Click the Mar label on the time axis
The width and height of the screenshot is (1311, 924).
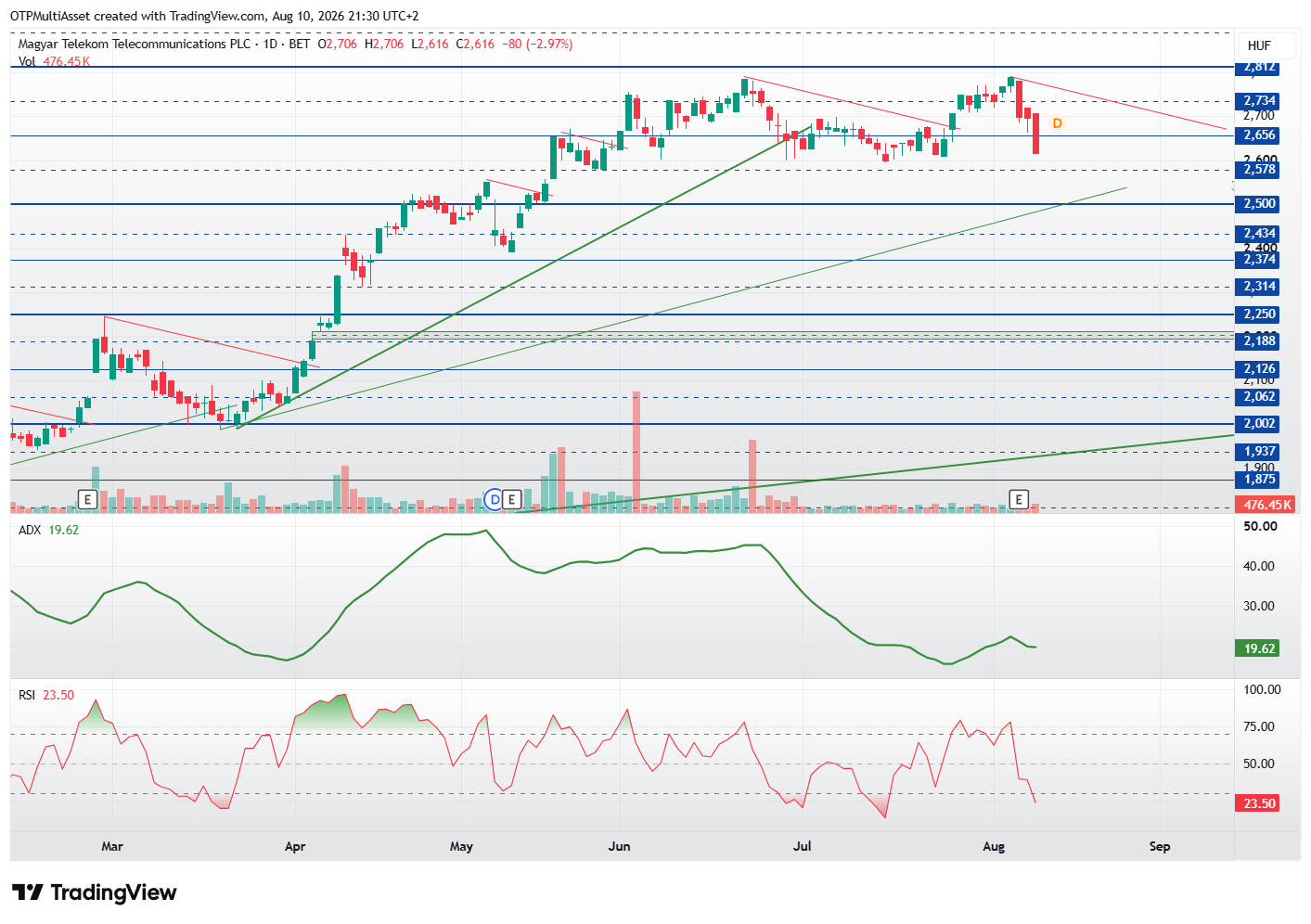[112, 846]
